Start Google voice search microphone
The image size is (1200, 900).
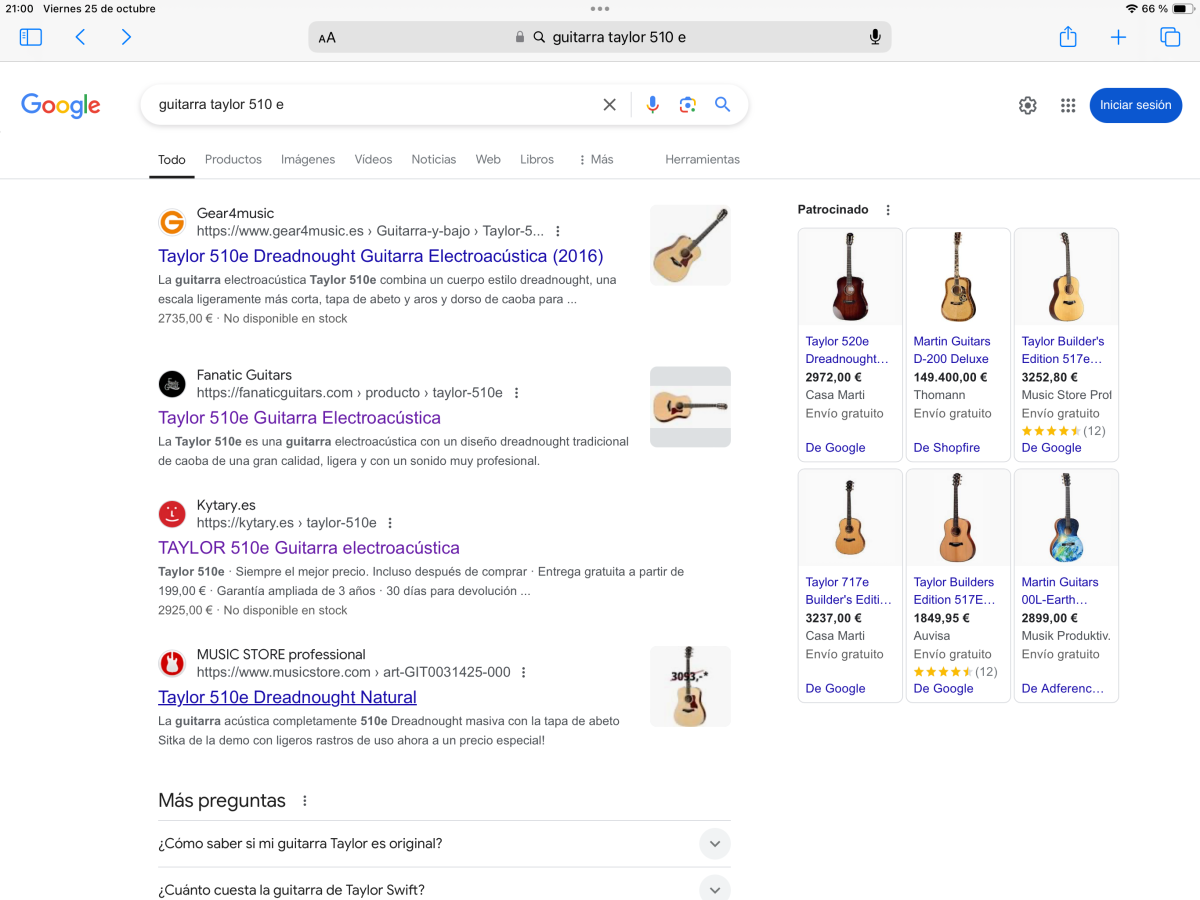pyautogui.click(x=652, y=105)
